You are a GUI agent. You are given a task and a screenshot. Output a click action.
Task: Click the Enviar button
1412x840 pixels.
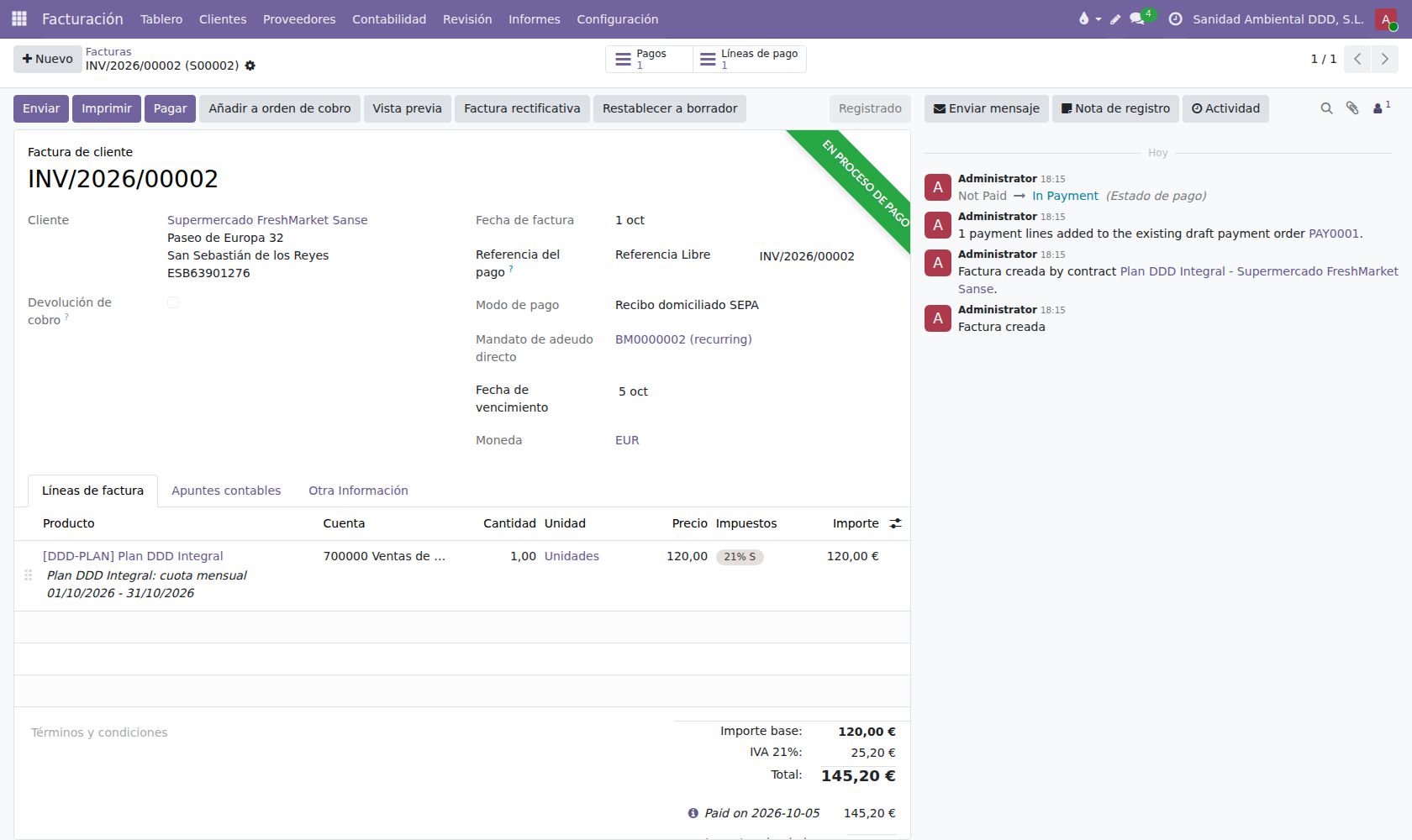coord(41,108)
